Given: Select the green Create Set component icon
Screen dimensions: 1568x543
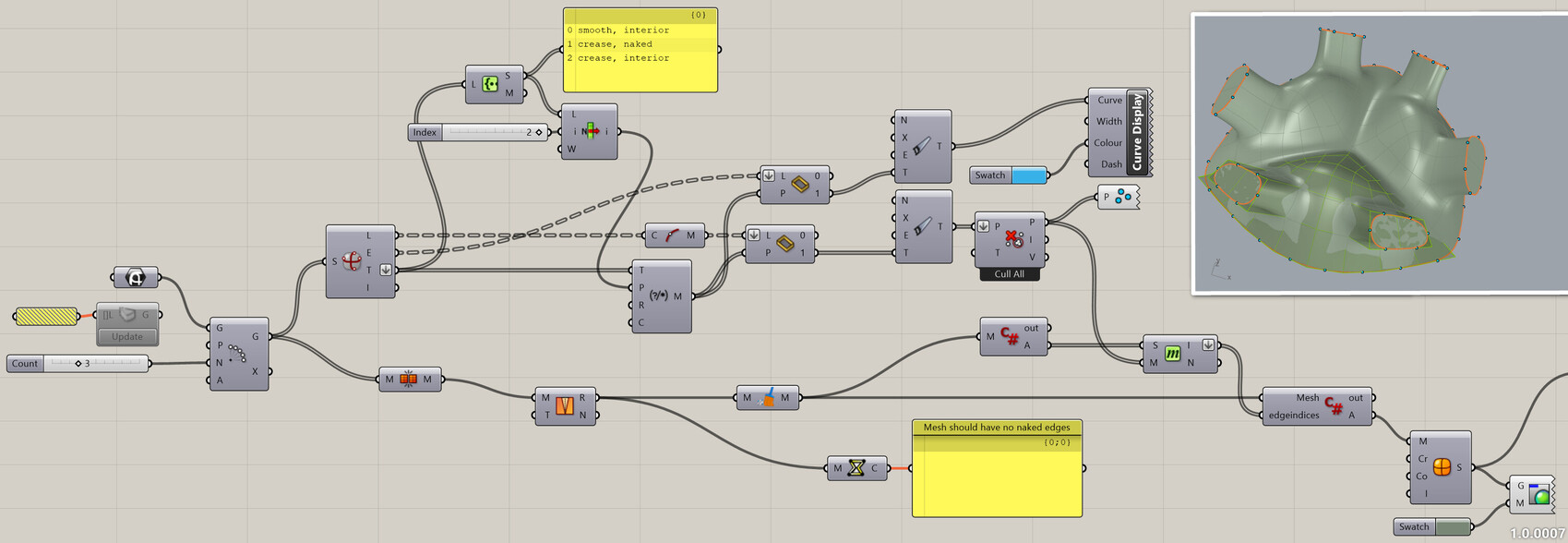Looking at the screenshot, I should pyautogui.click(x=490, y=84).
